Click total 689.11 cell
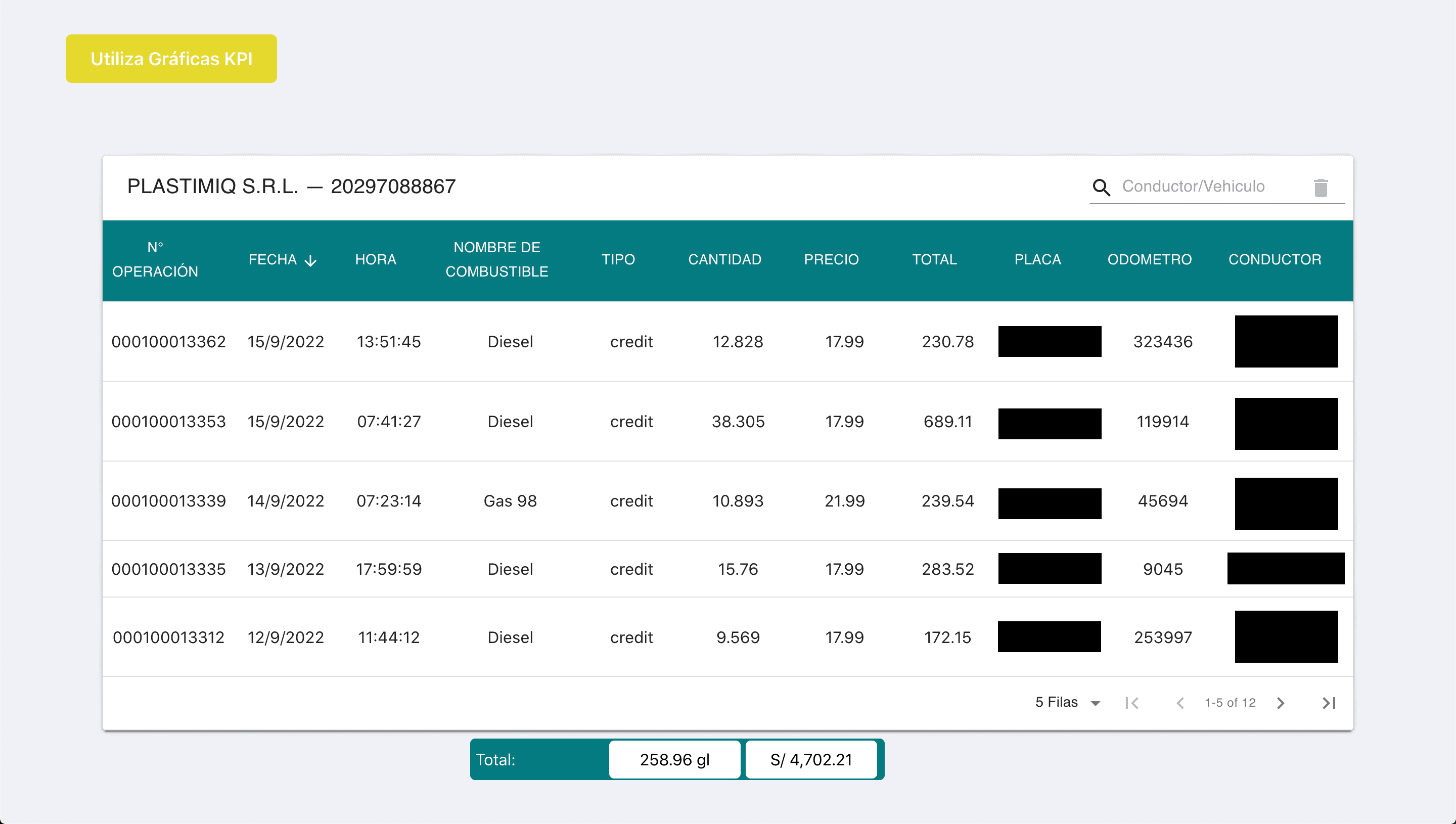Viewport: 1456px width, 824px height. (948, 422)
